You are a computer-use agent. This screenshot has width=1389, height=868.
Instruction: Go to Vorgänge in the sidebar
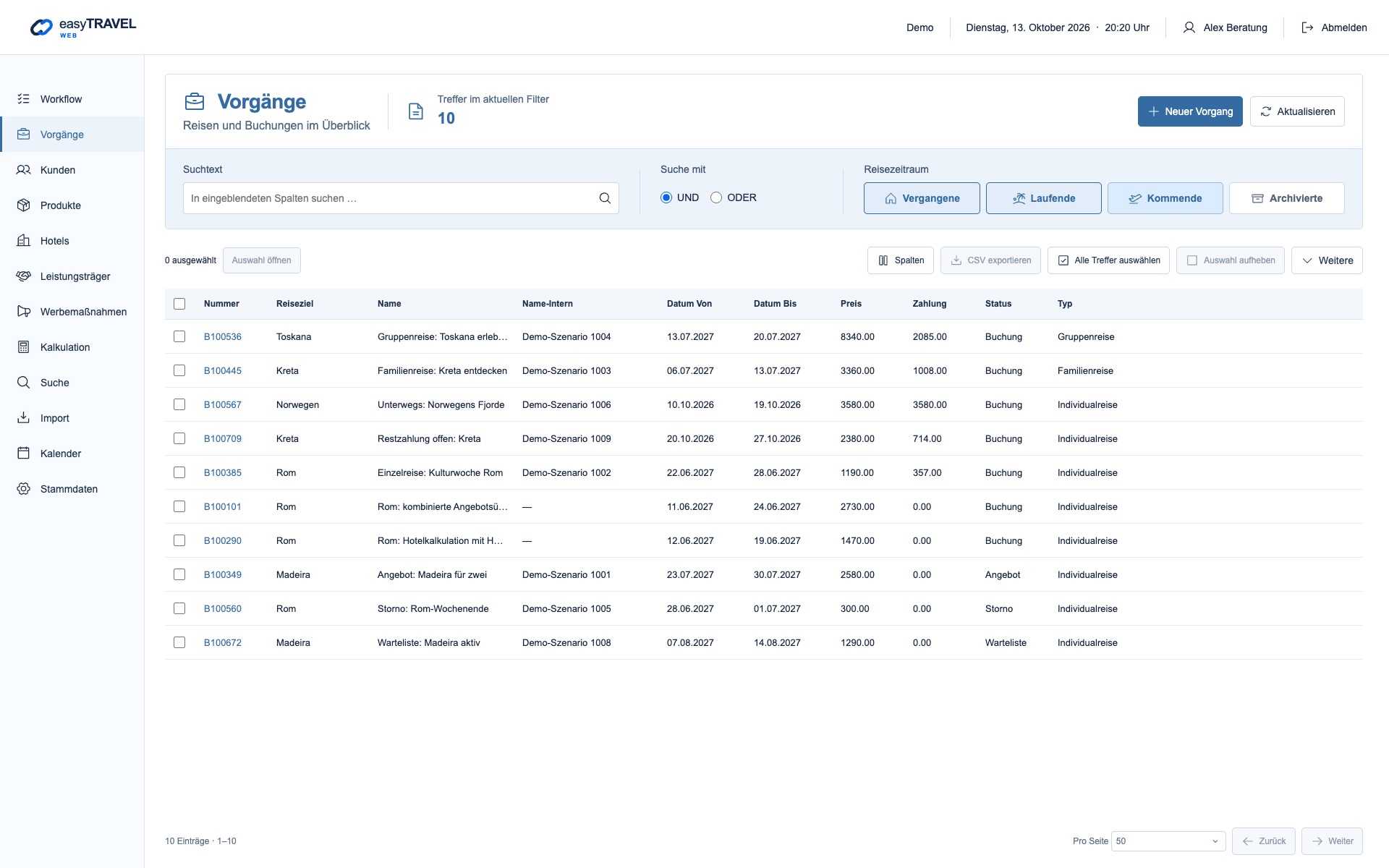[72, 135]
